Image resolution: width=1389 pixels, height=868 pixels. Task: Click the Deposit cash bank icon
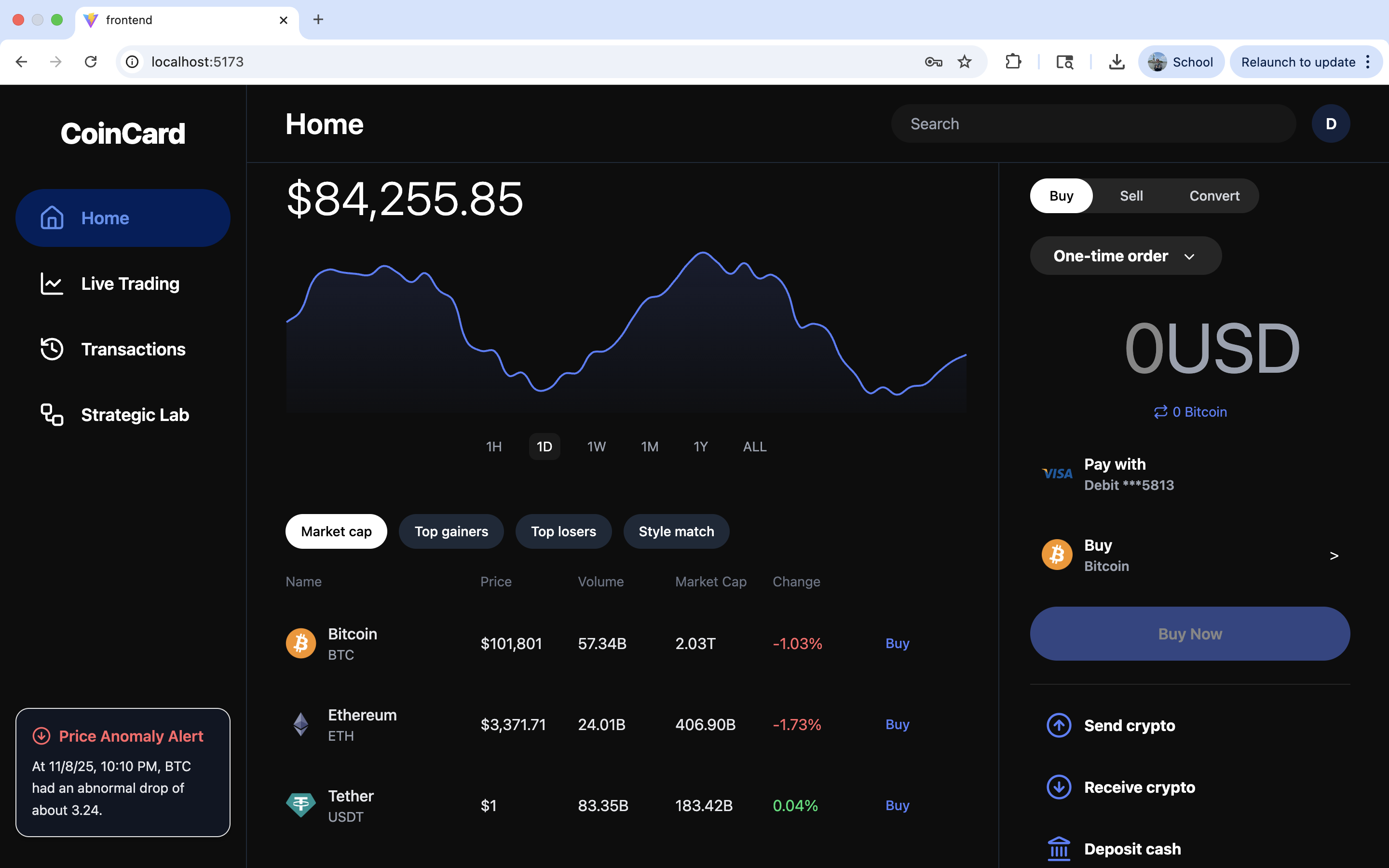coord(1059,849)
